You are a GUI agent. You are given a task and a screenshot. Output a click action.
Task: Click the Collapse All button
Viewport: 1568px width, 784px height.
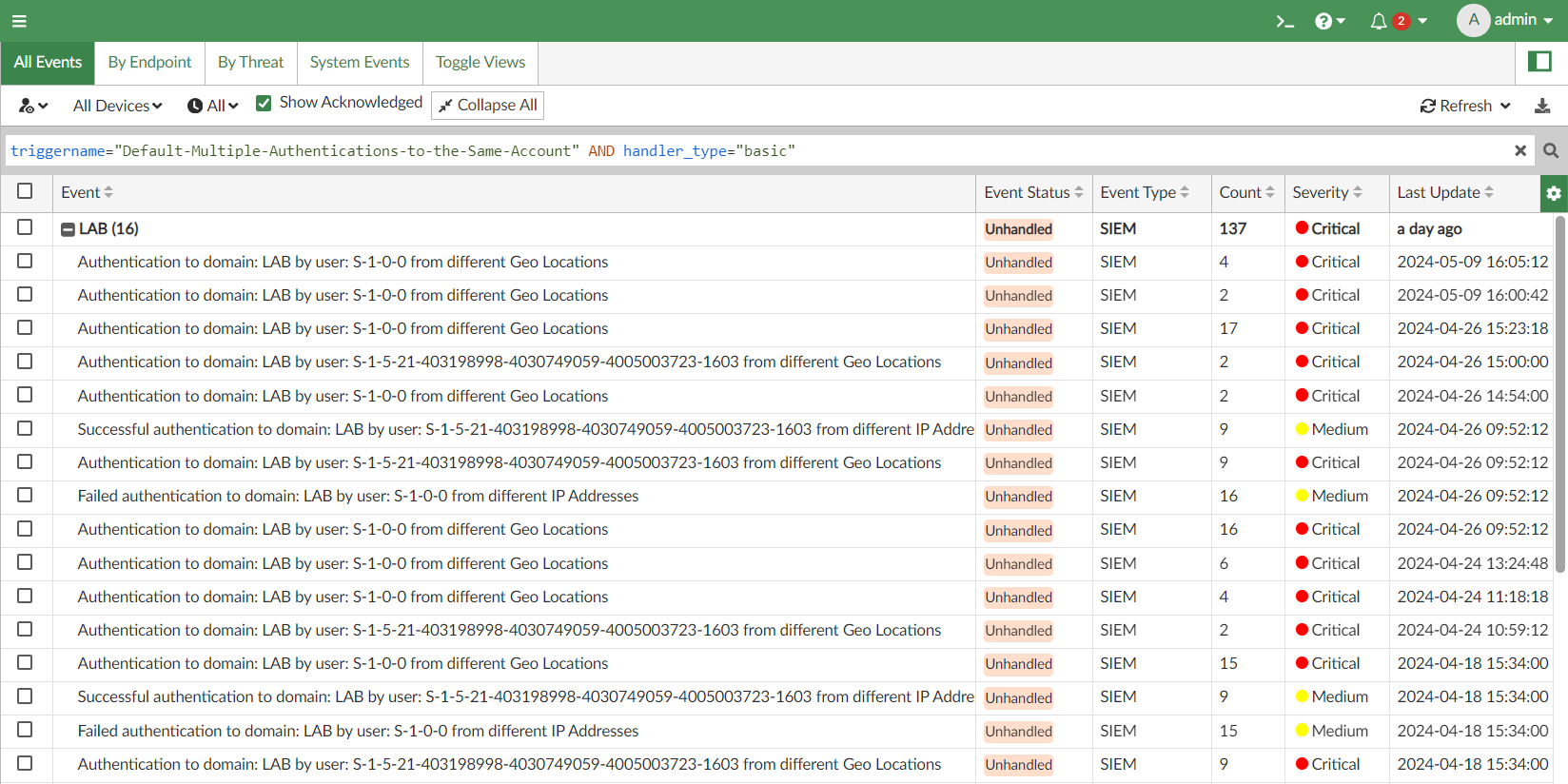pos(487,105)
